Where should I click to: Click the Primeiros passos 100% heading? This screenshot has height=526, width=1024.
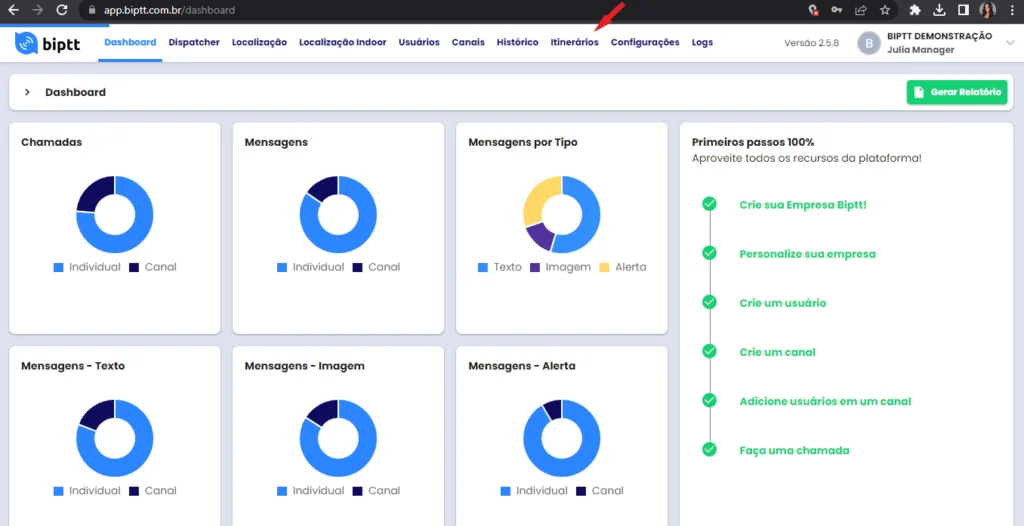point(753,142)
